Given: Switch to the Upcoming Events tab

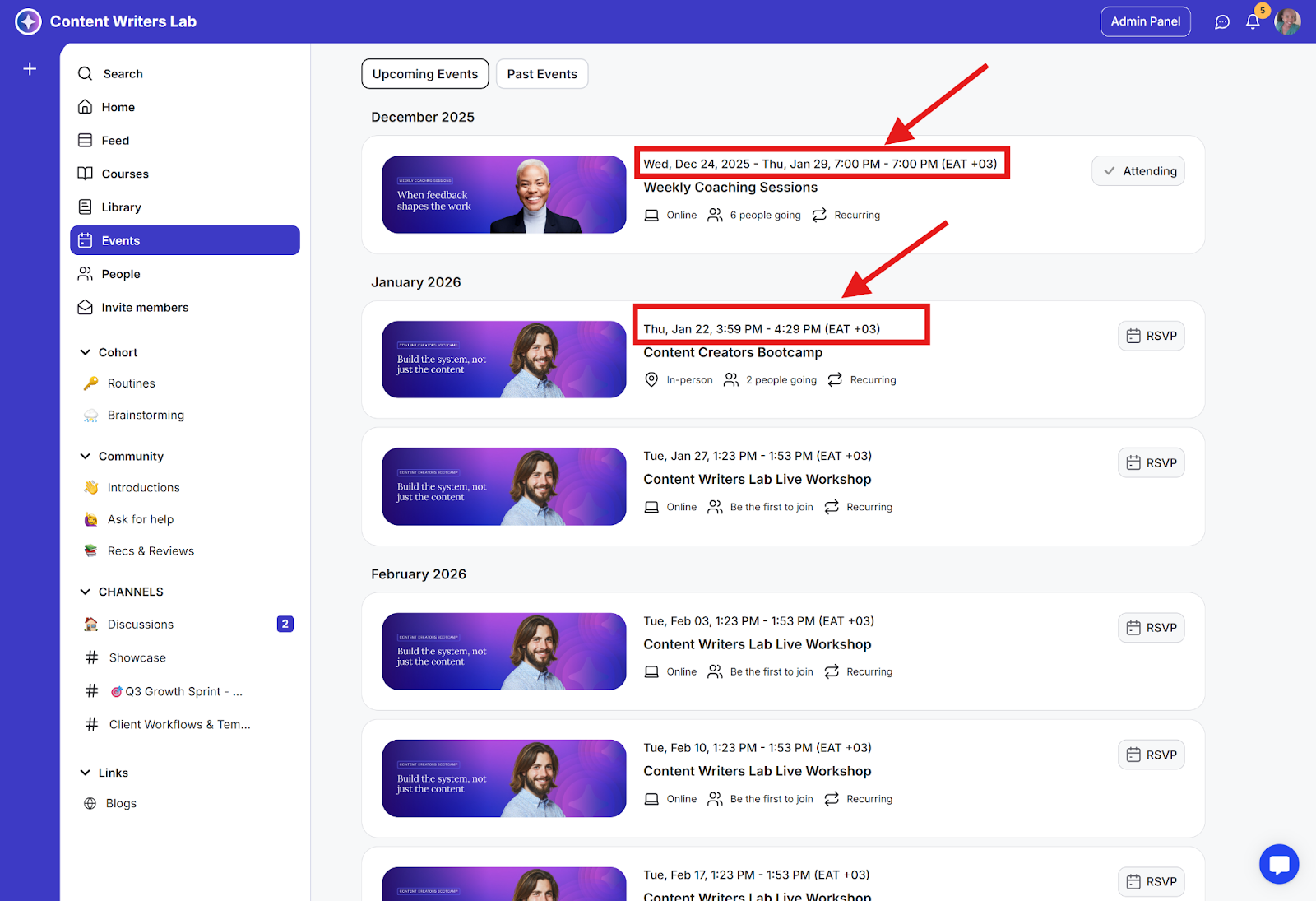Looking at the screenshot, I should (425, 74).
